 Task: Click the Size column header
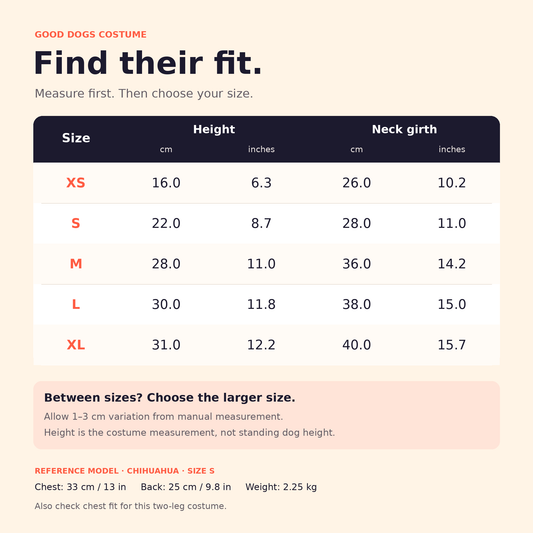(x=76, y=138)
